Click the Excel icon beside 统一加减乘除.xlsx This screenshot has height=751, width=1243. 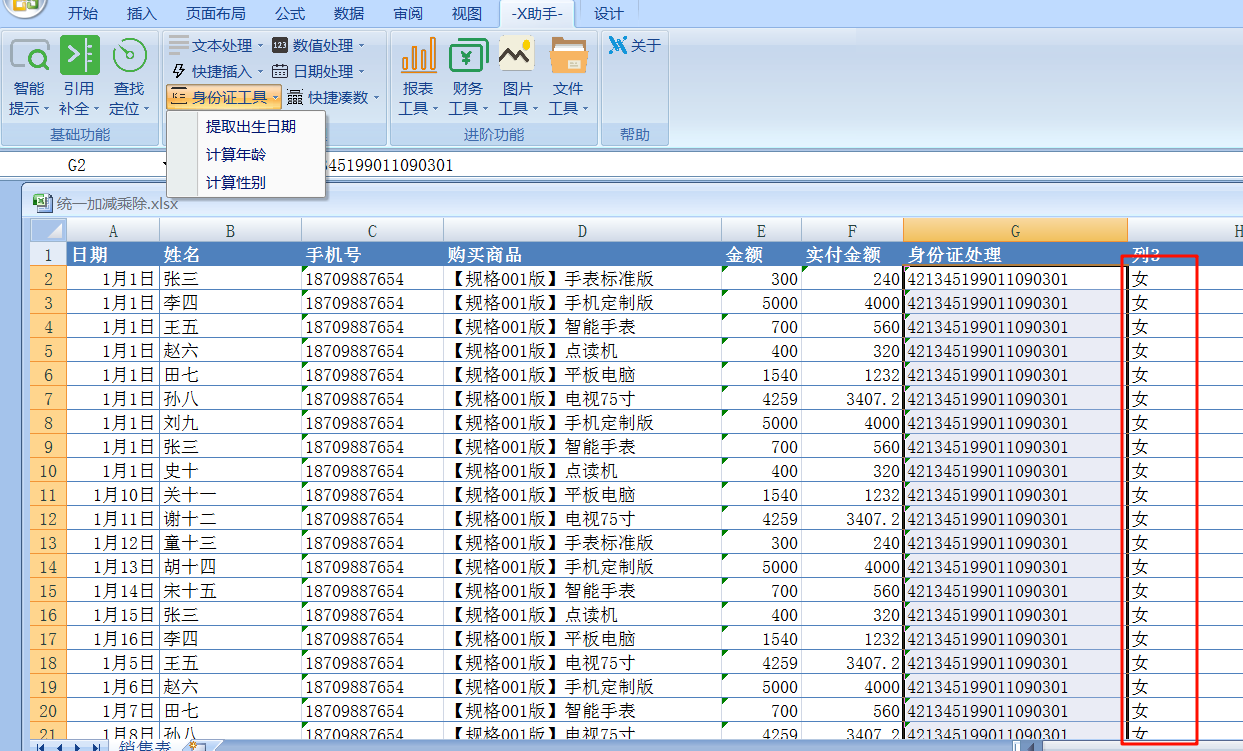click(x=43, y=203)
